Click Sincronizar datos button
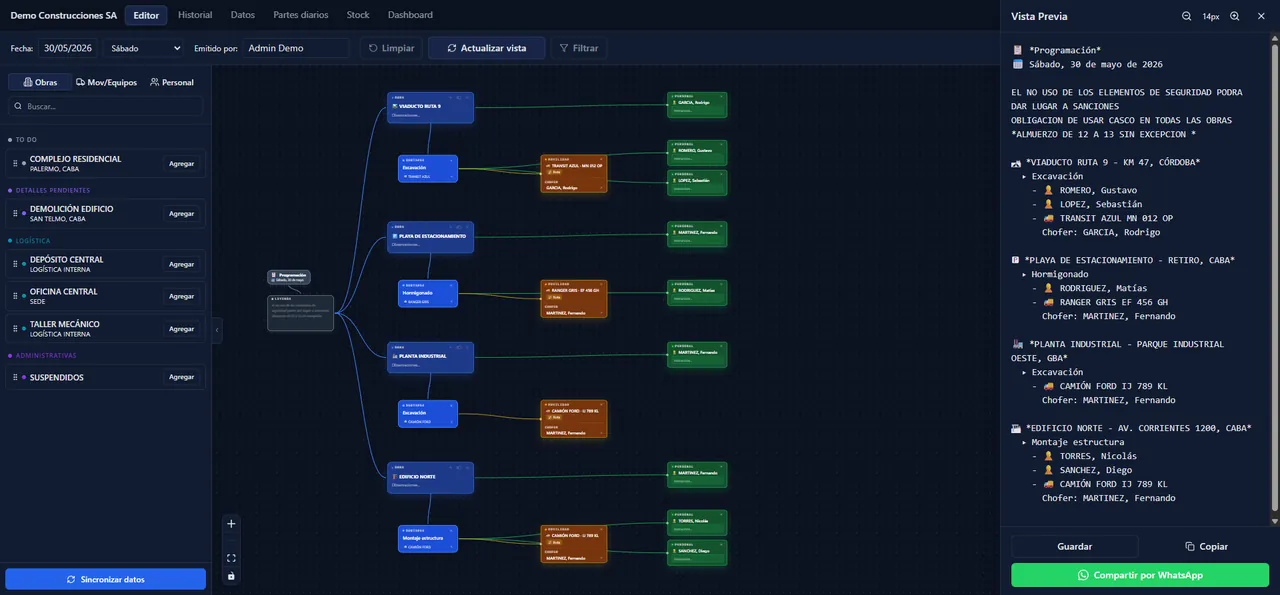Screen dimensions: 1280x595 (x=105, y=579)
